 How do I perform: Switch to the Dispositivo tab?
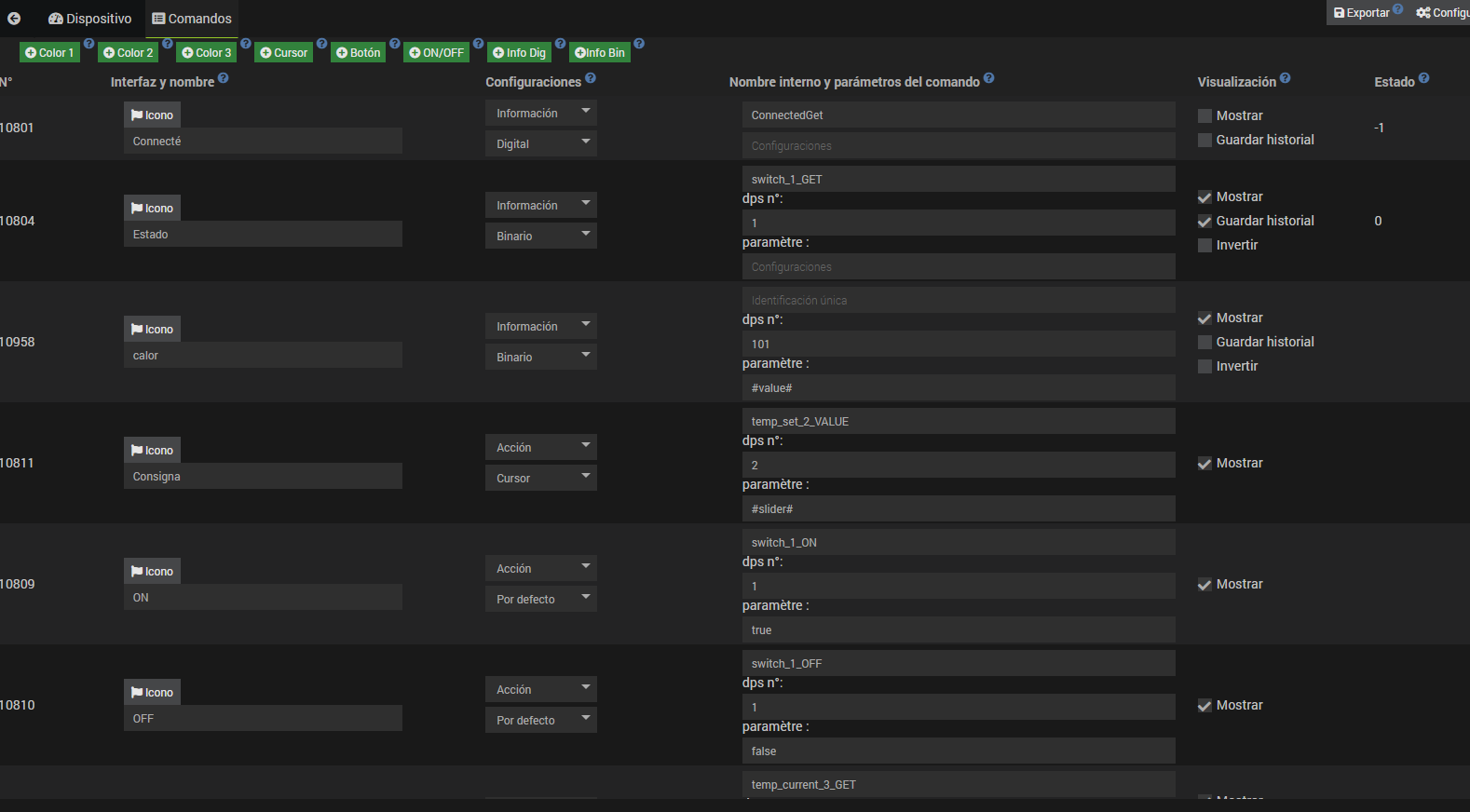[x=90, y=19]
